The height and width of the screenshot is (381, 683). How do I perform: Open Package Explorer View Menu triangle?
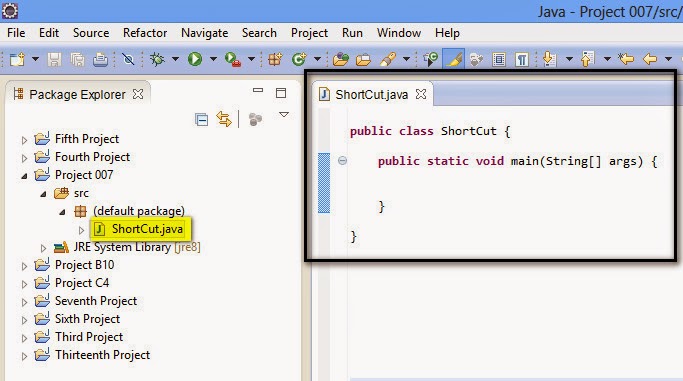coord(284,115)
